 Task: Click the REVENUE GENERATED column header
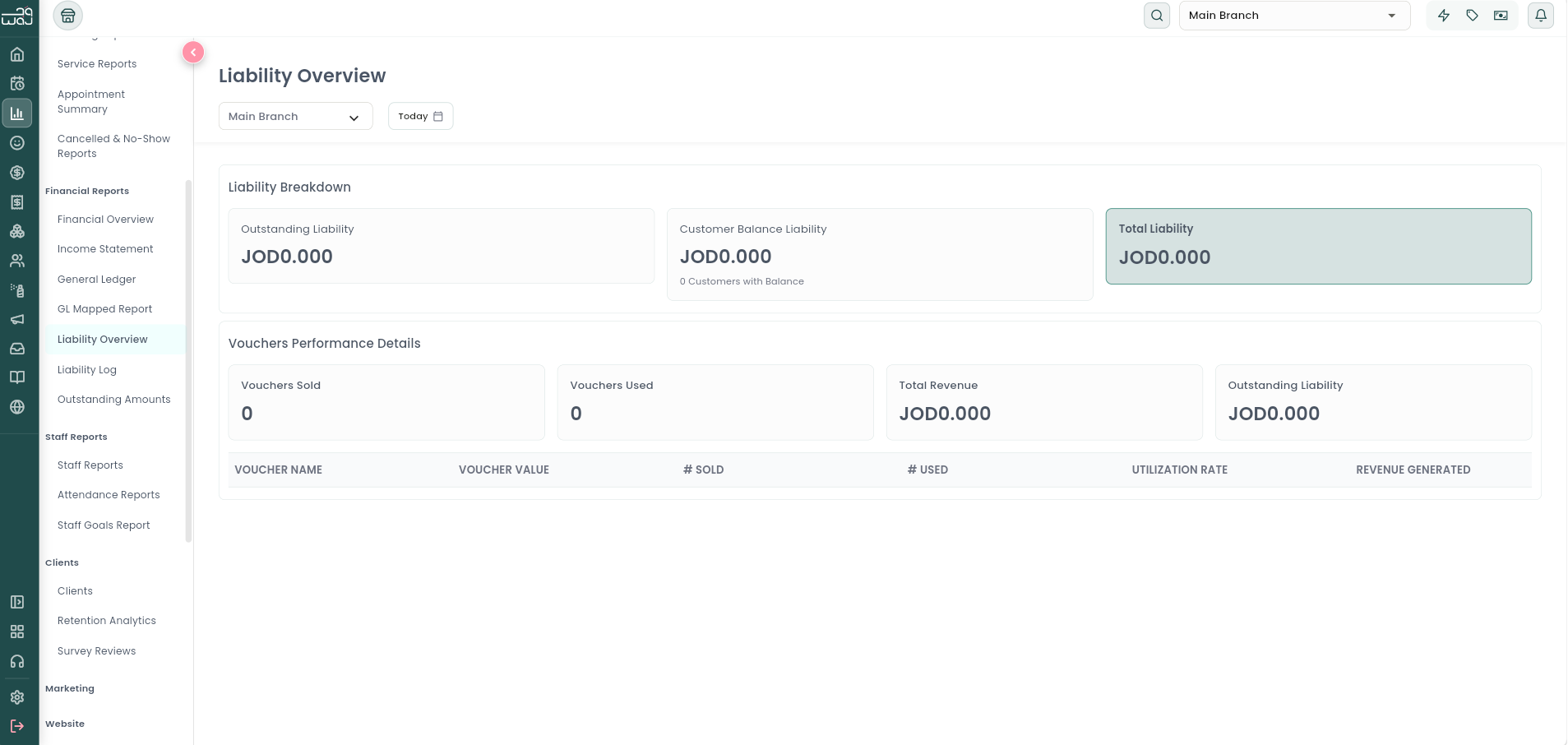click(x=1413, y=470)
